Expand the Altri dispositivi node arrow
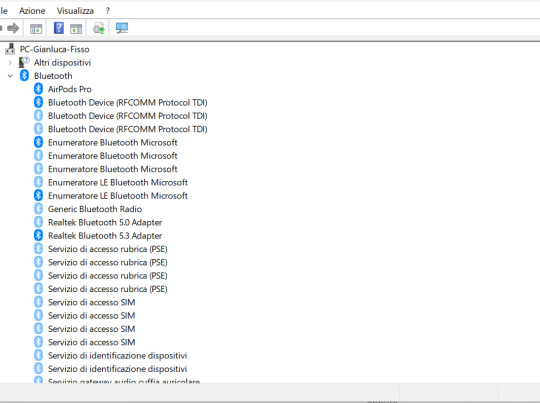This screenshot has width=540, height=403. (10, 63)
